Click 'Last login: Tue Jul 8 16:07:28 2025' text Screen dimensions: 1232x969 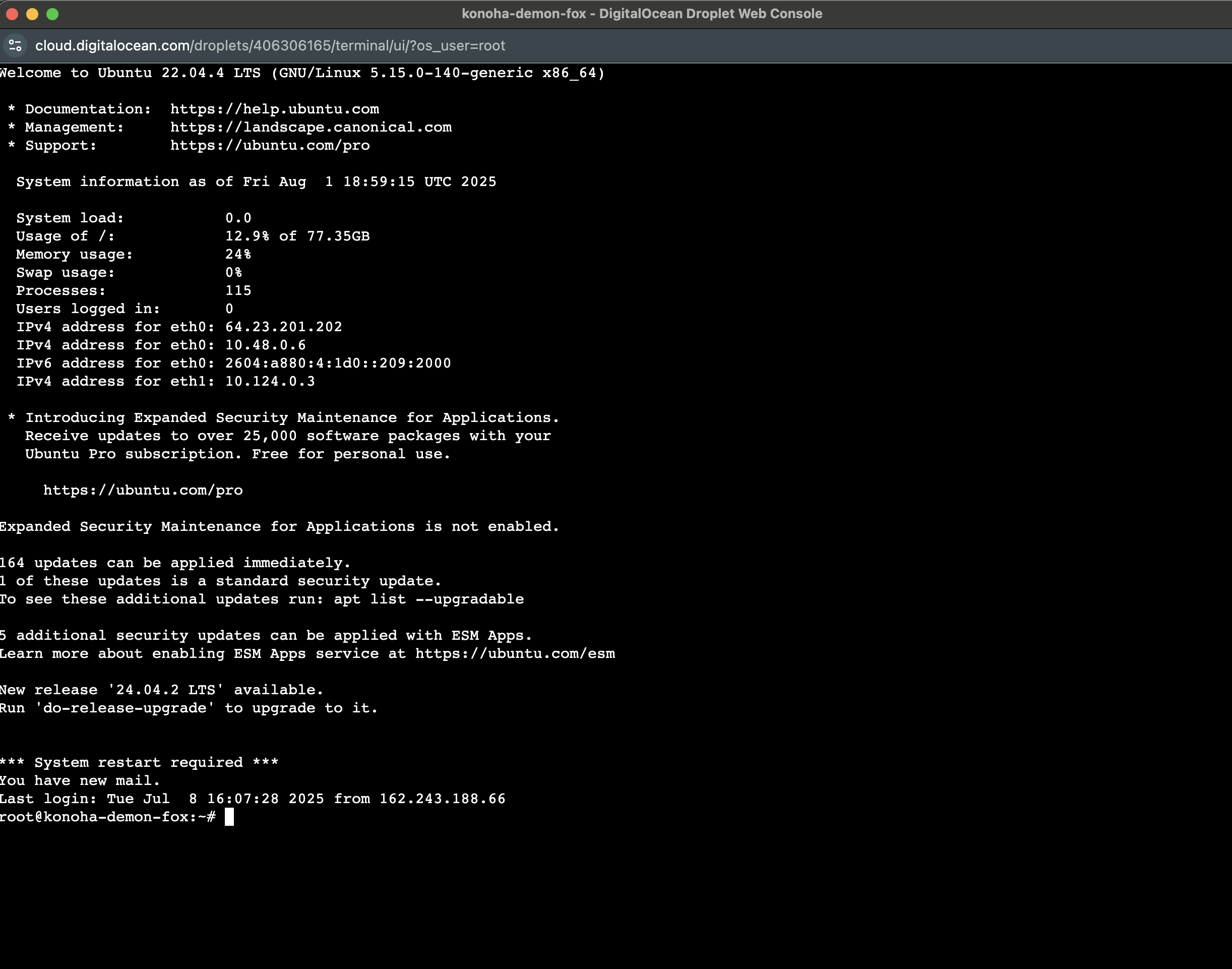point(162,799)
